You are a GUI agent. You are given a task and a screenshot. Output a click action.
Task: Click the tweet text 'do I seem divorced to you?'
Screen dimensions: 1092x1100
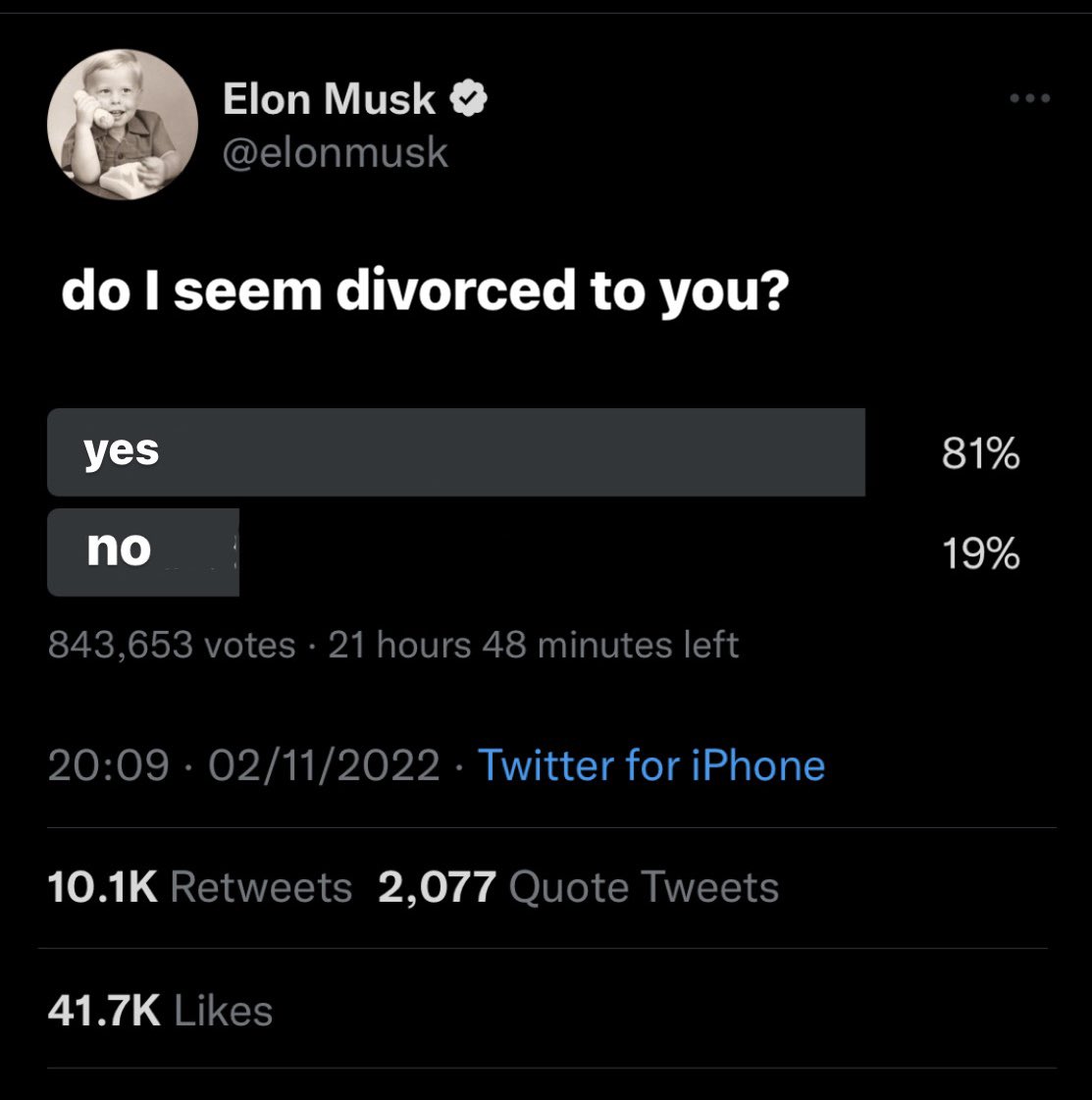[425, 291]
